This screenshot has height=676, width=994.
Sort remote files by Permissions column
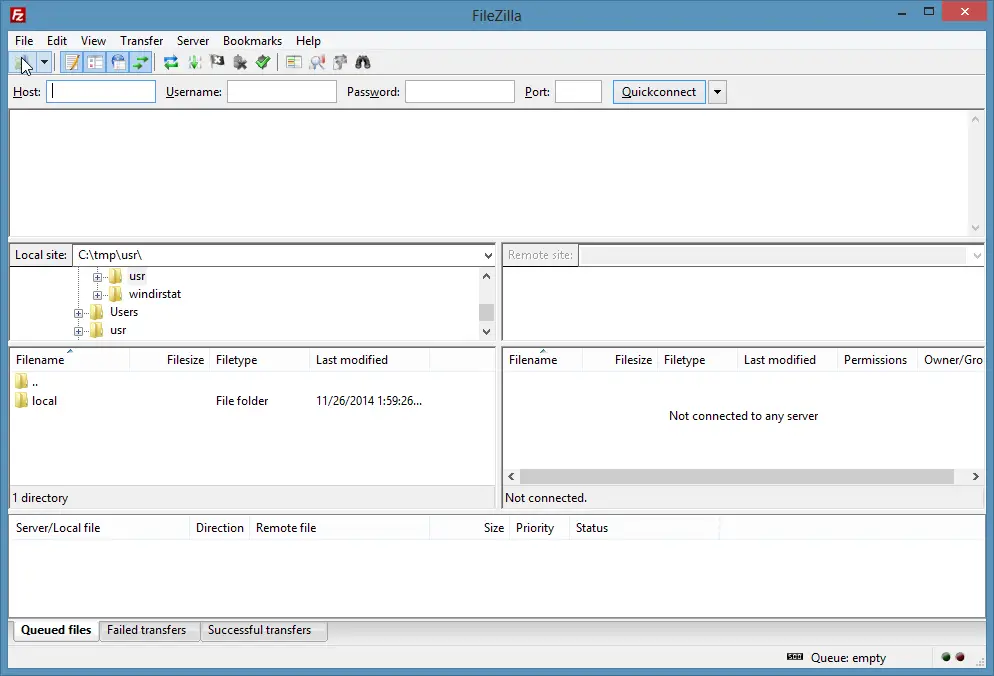pyautogui.click(x=875, y=360)
